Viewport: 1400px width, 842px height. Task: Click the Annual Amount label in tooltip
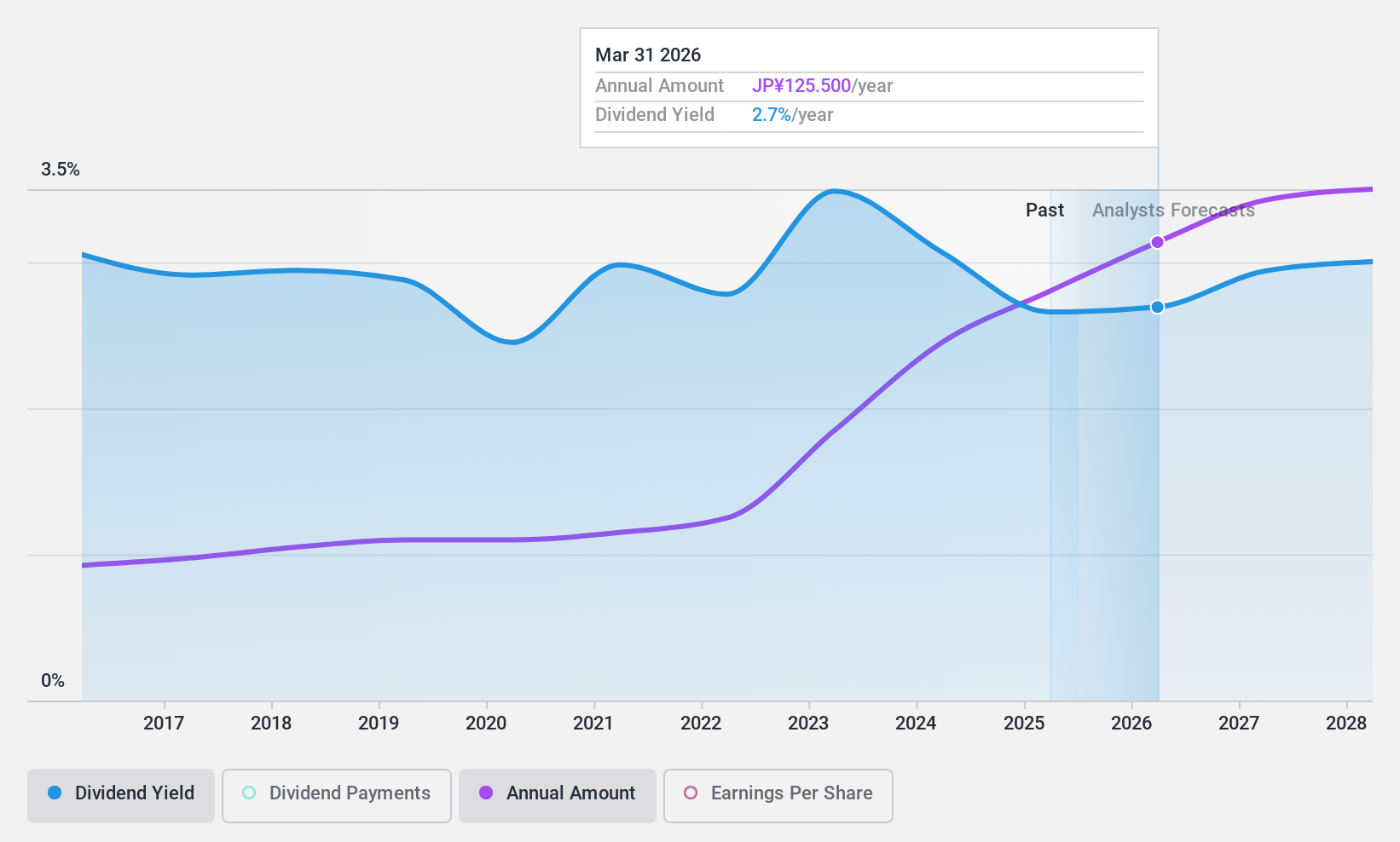click(659, 86)
